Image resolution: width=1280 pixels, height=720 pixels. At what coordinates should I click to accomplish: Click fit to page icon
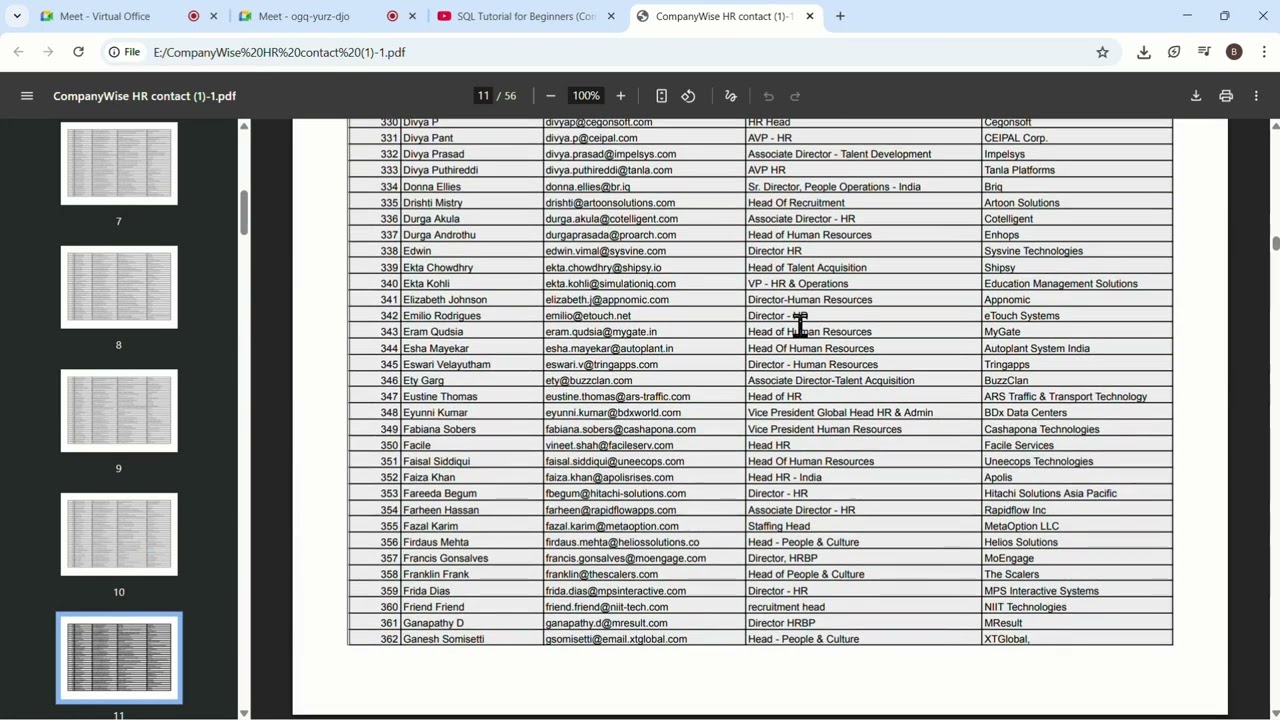click(661, 96)
